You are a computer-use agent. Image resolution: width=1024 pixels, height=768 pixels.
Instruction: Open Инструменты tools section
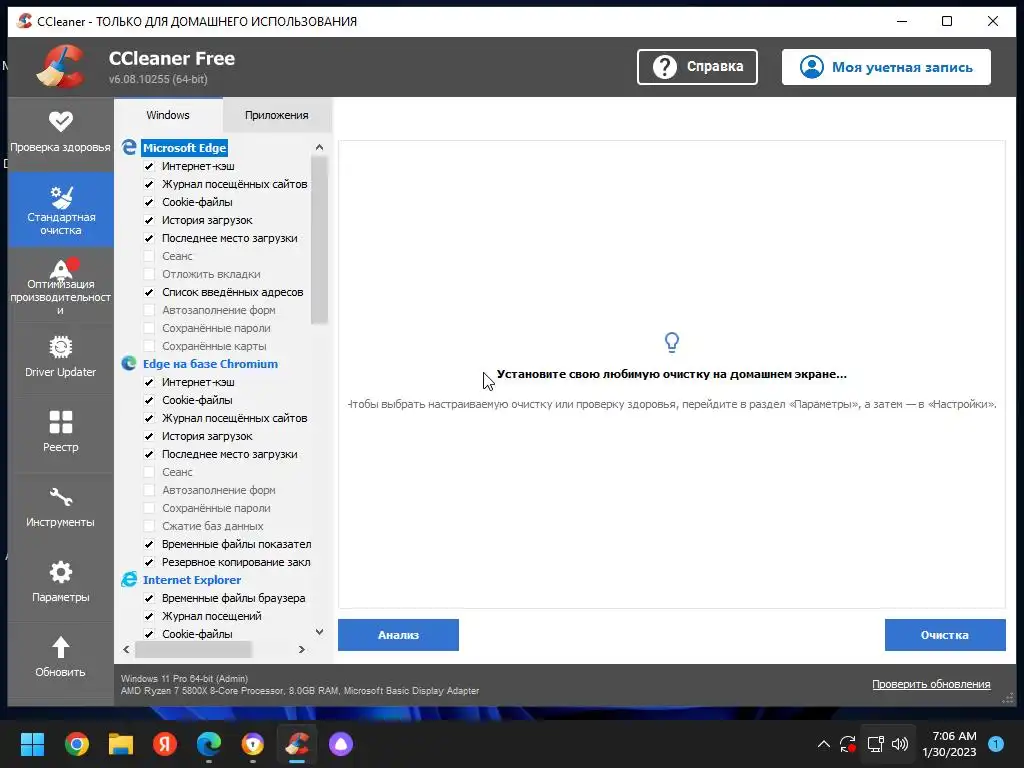coord(60,507)
